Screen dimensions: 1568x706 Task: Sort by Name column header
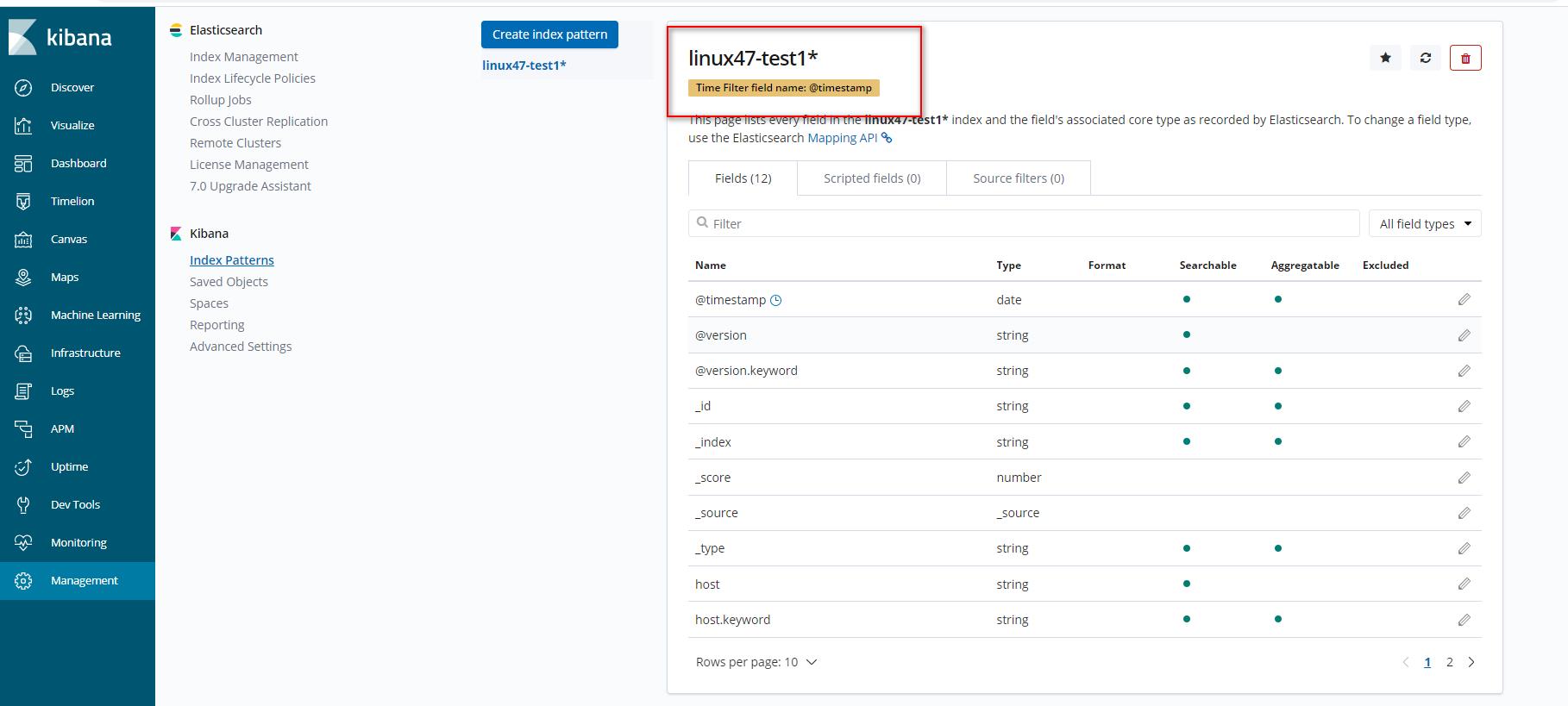coord(711,266)
